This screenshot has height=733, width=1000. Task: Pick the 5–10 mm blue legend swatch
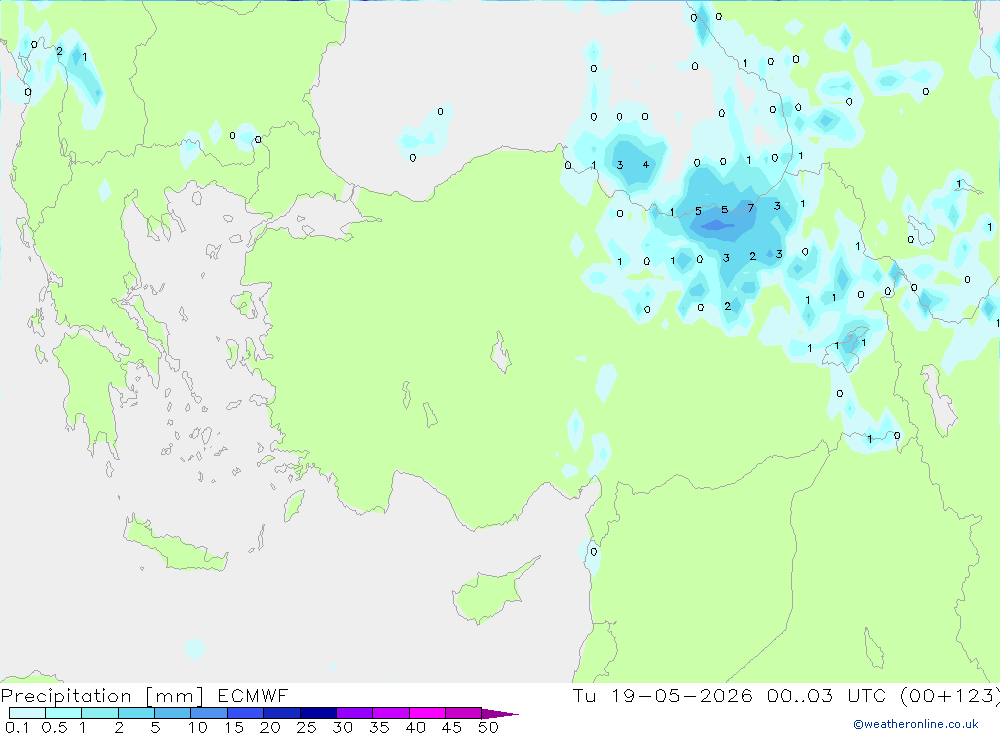172,713
